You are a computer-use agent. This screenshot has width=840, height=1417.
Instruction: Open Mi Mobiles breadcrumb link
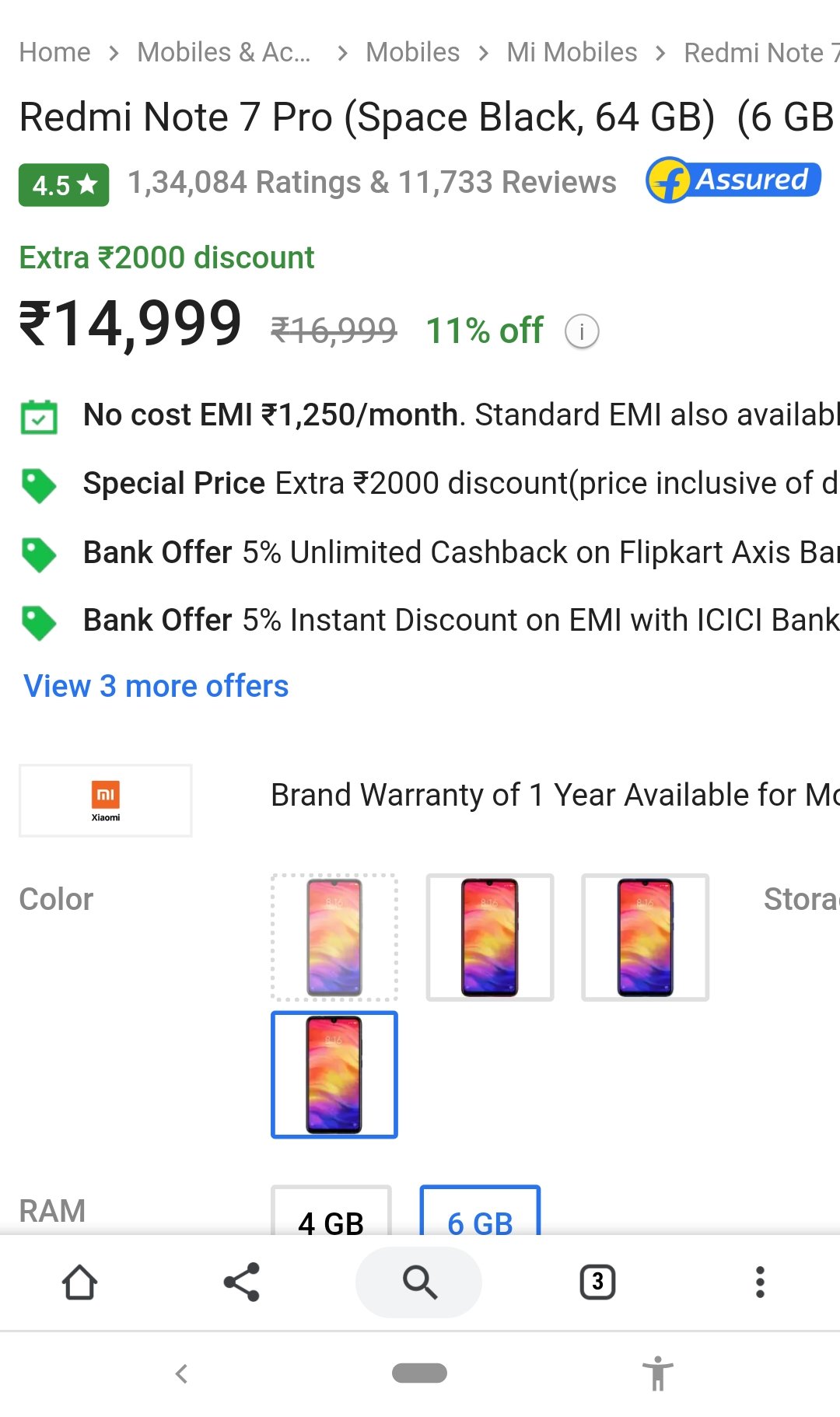point(572,52)
